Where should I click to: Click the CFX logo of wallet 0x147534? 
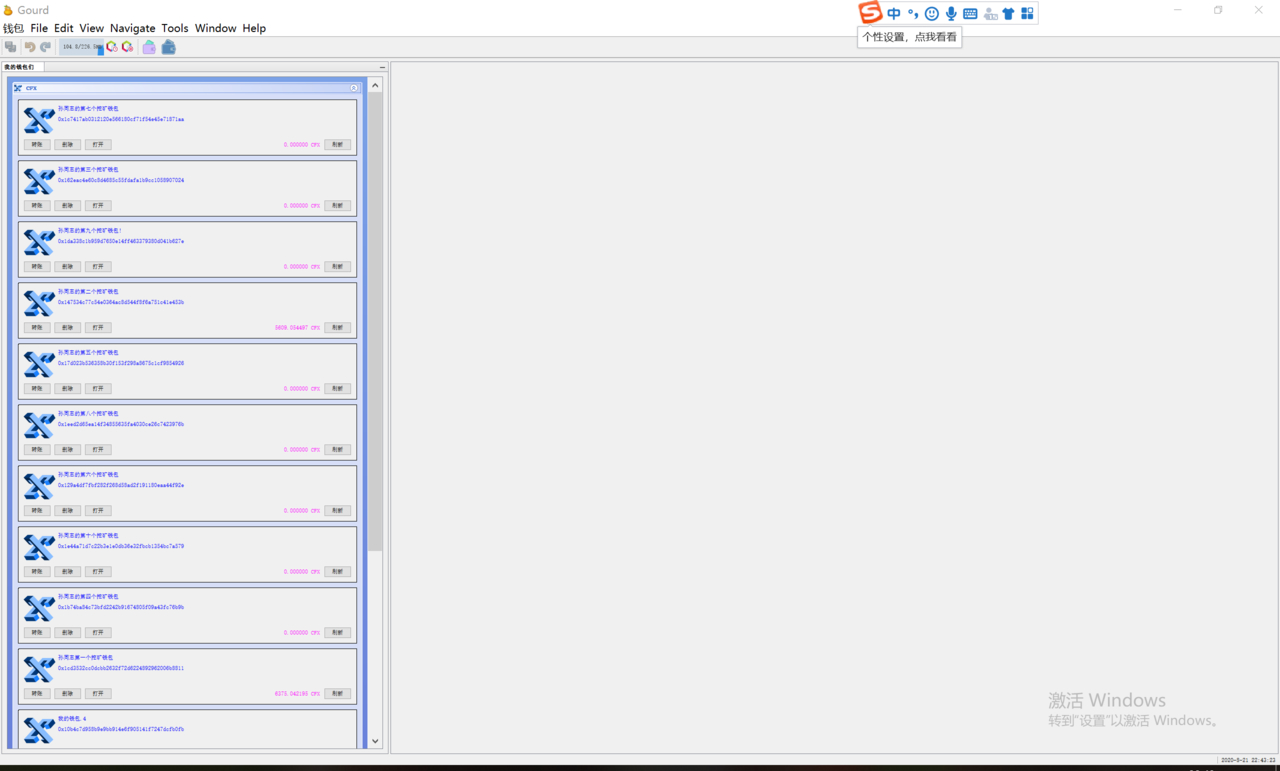tap(39, 303)
